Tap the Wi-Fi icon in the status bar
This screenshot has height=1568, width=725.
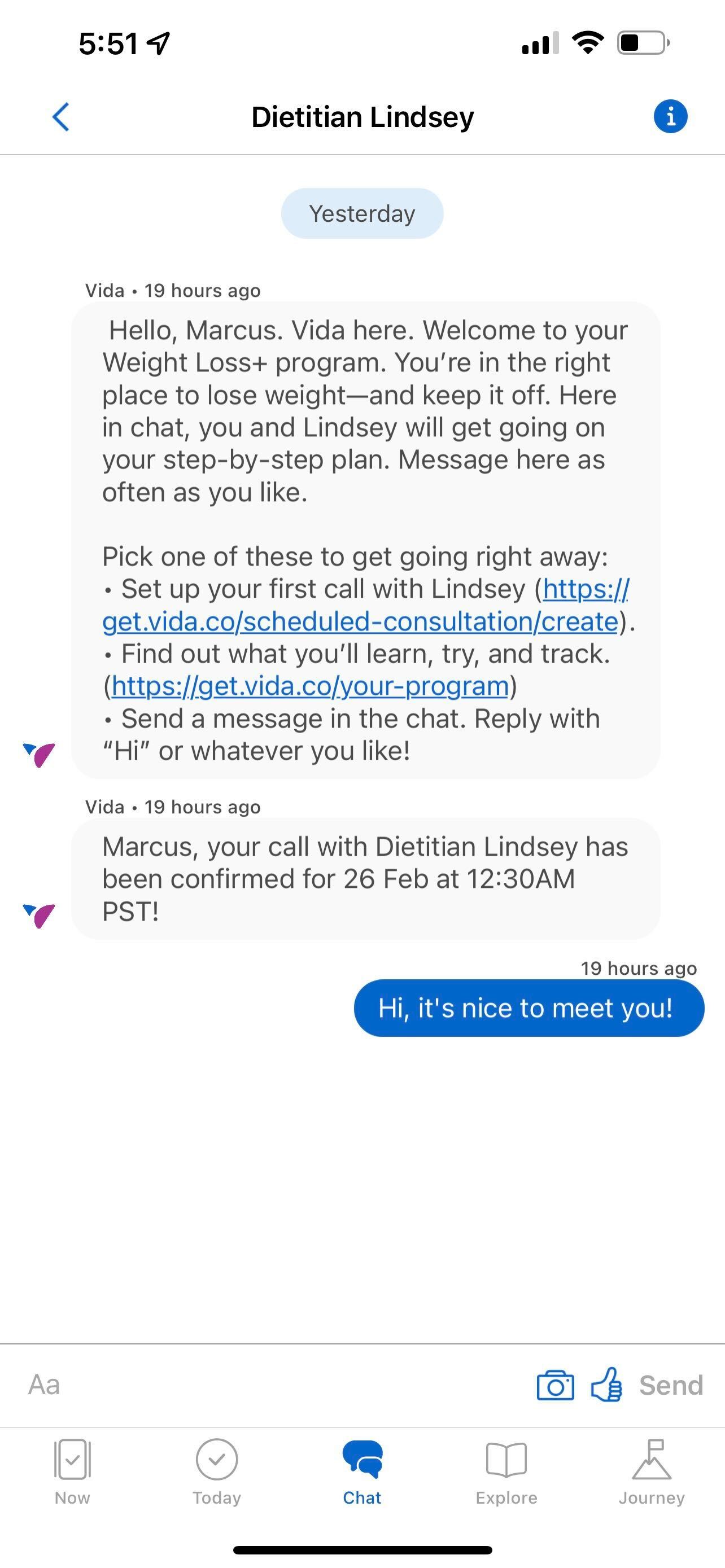point(587,42)
